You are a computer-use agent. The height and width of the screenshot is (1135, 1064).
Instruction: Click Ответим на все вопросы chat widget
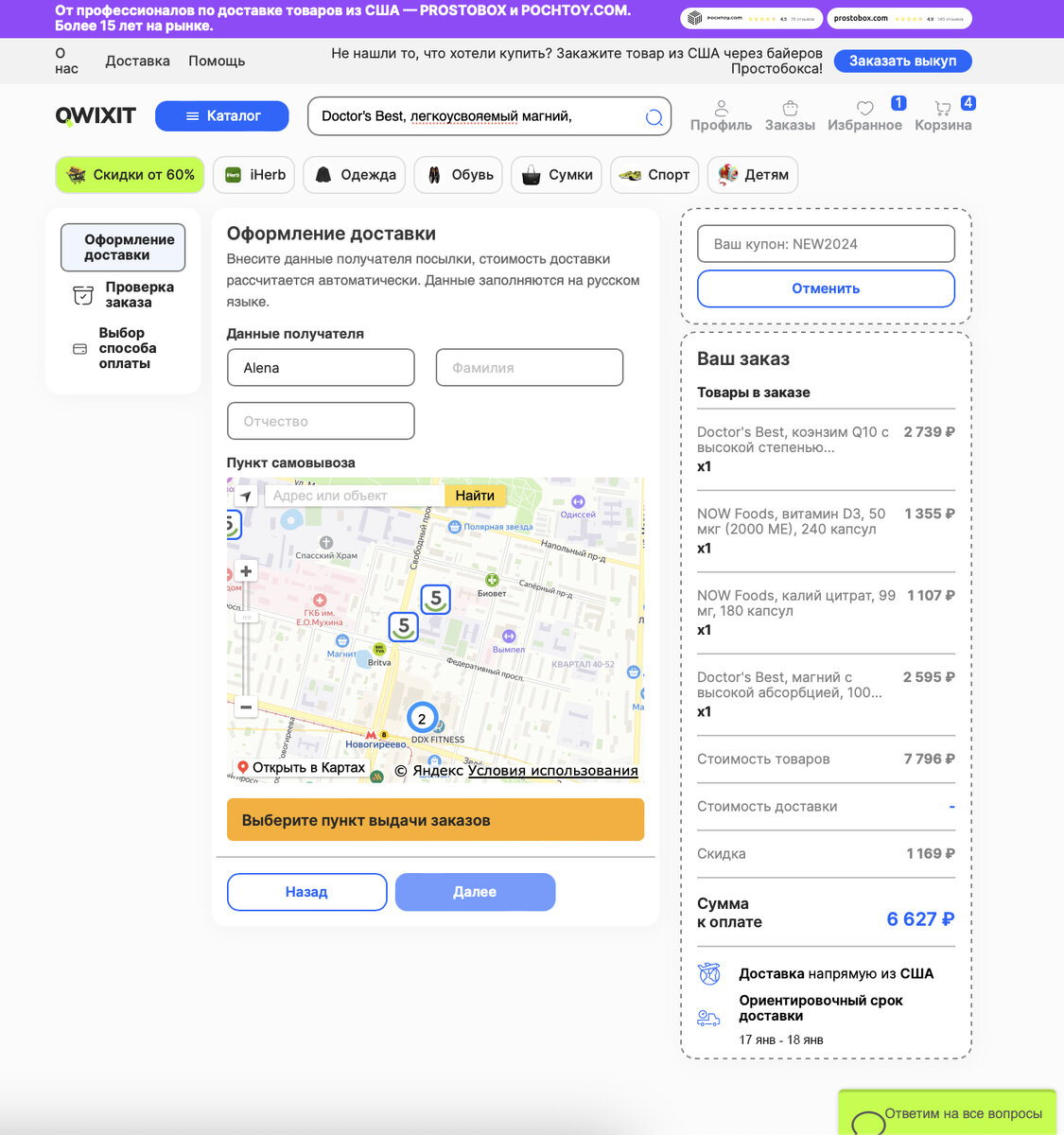pyautogui.click(x=949, y=1113)
